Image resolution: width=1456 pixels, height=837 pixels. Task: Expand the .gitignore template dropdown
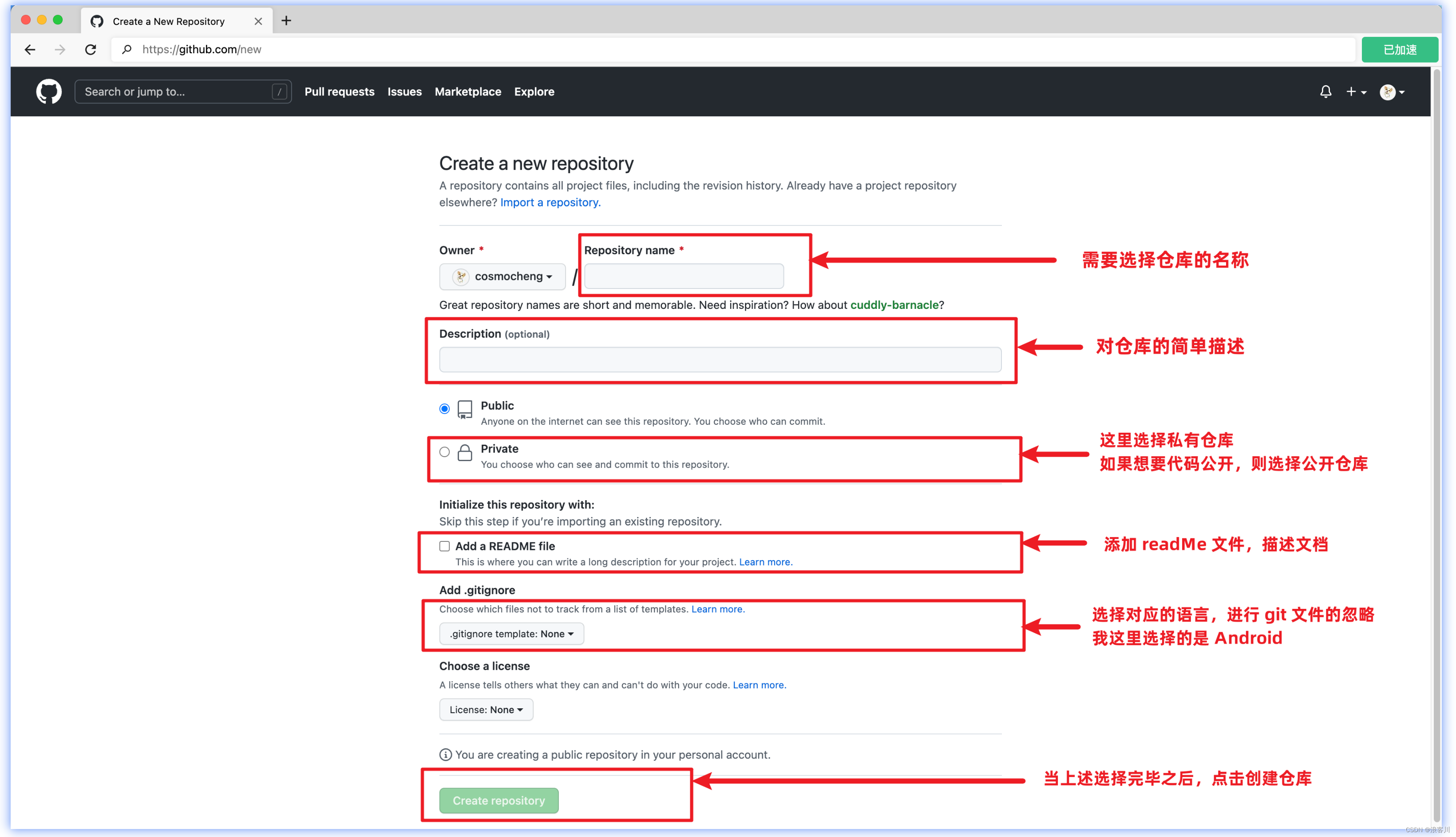[511, 634]
